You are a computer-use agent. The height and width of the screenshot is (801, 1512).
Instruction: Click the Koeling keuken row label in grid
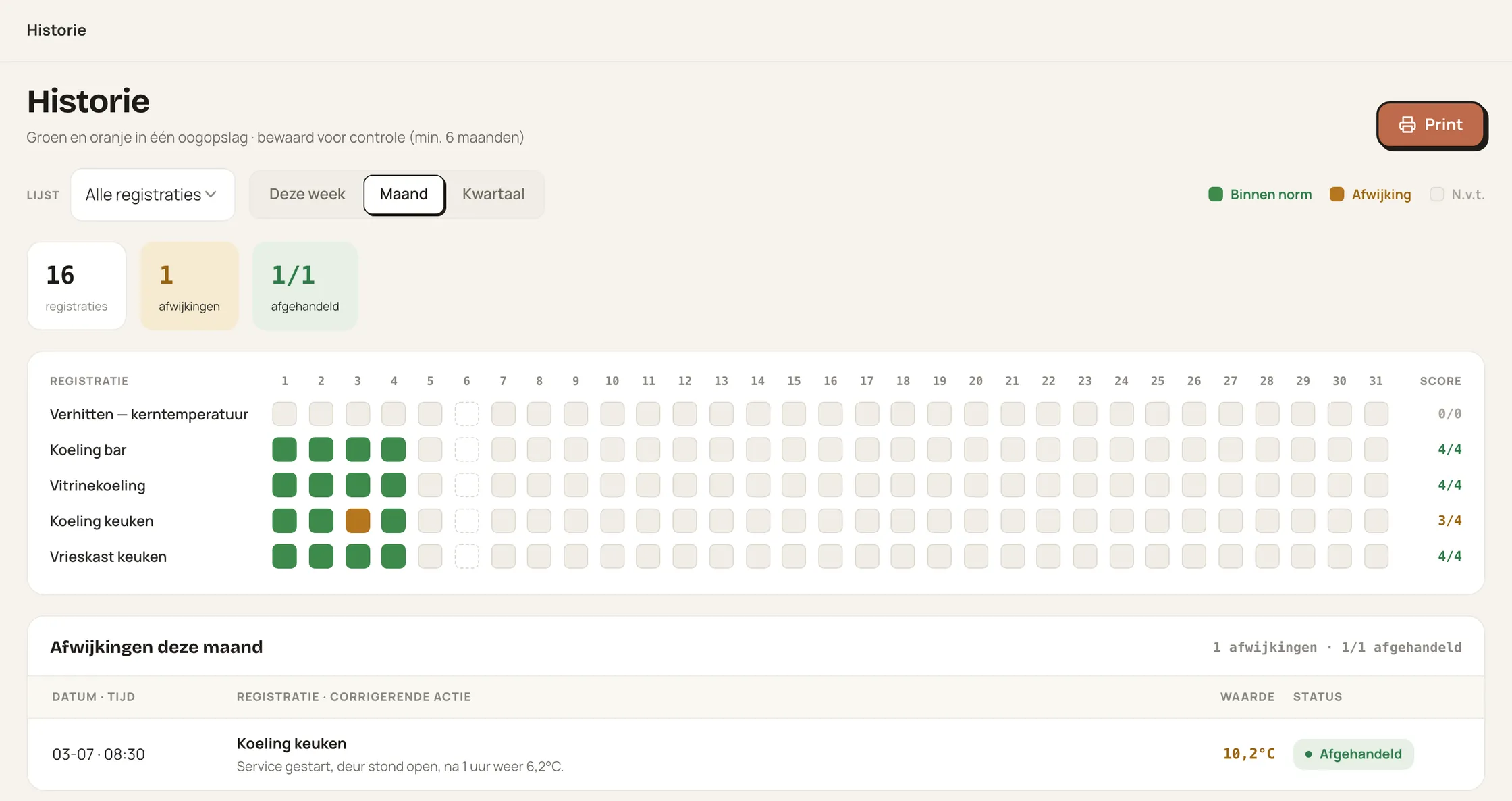pyautogui.click(x=102, y=521)
